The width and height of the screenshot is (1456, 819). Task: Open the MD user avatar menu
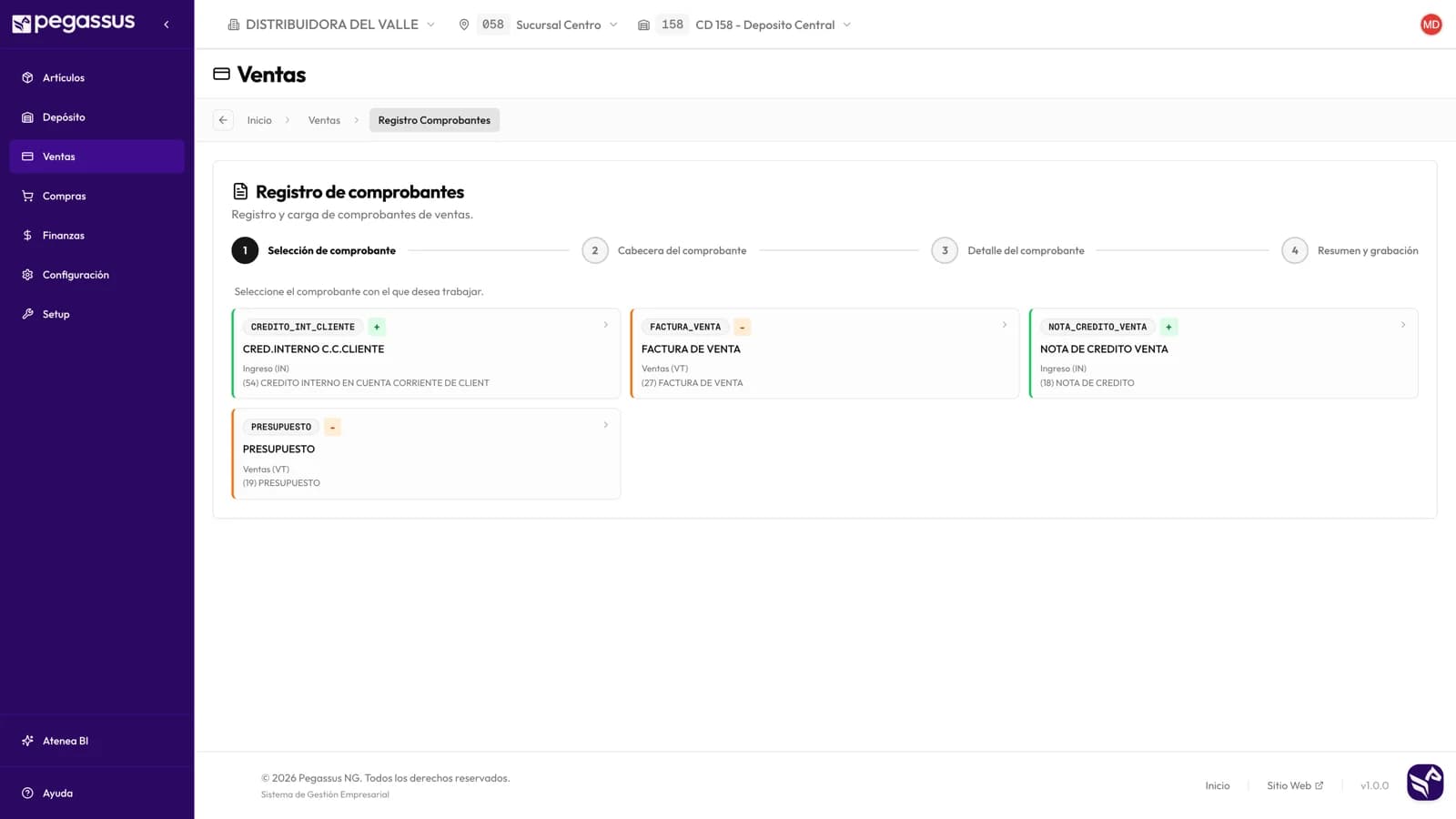[1431, 25]
